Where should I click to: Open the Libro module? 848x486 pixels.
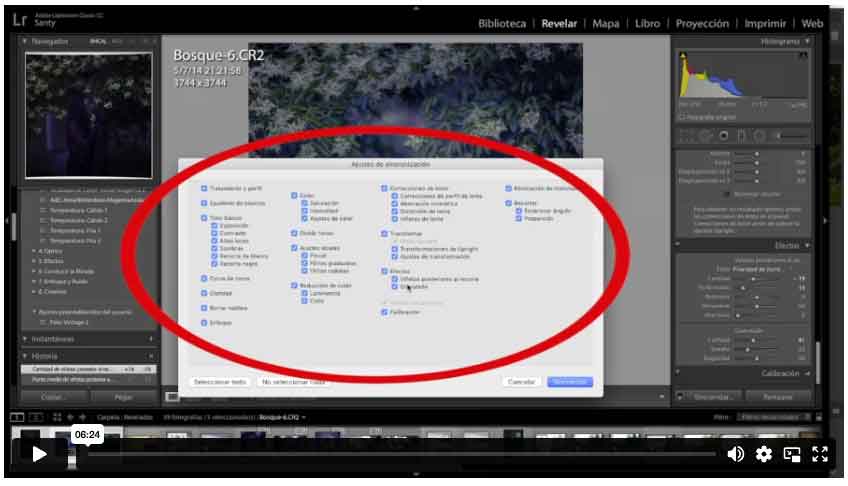tap(647, 23)
